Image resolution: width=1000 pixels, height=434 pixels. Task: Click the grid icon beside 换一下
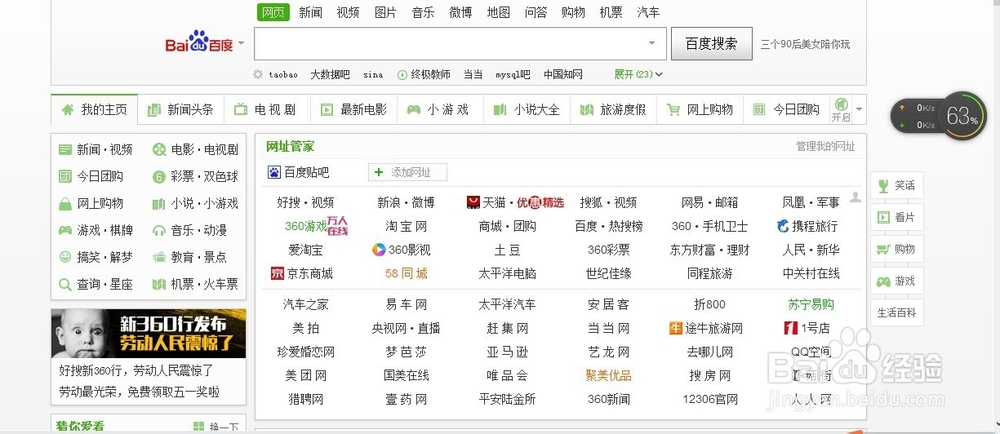click(199, 426)
